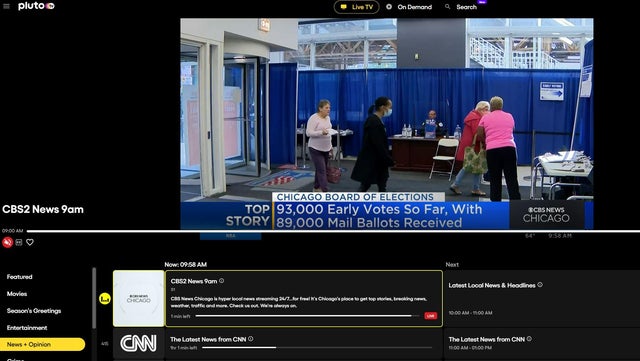Image resolution: width=640 pixels, height=361 pixels.
Task: Click the CNN channel logo thumbnail
Action: coord(139,344)
